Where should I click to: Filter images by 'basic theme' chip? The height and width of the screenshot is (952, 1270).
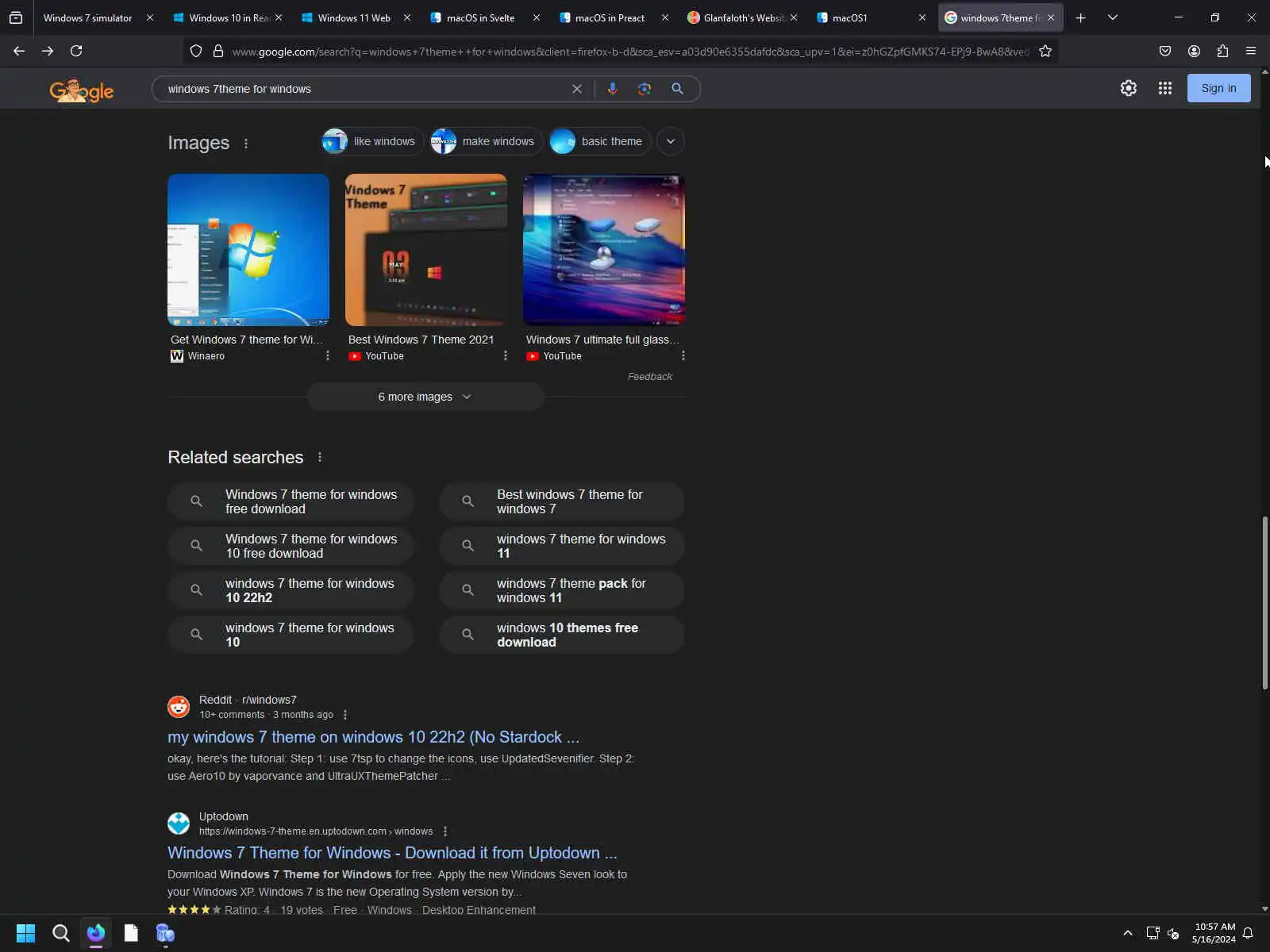600,141
